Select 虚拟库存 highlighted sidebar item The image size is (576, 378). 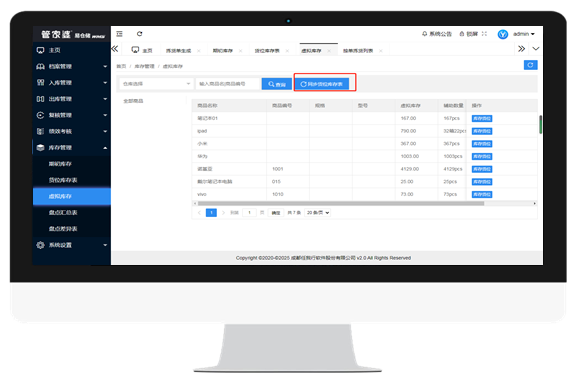click(72, 196)
